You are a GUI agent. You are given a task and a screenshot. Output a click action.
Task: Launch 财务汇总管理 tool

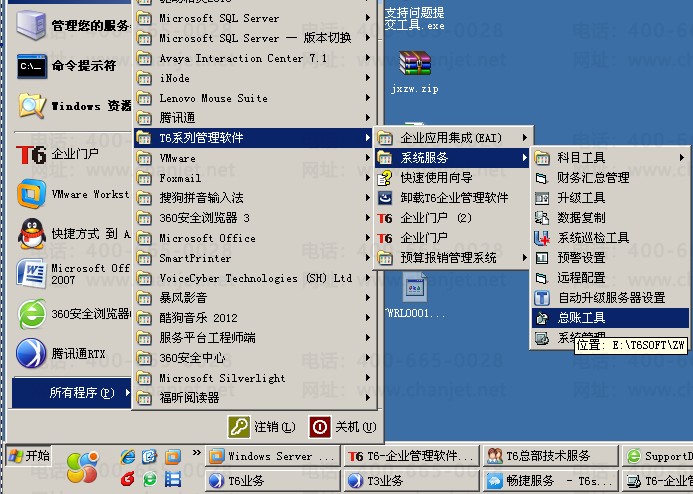(x=610, y=178)
